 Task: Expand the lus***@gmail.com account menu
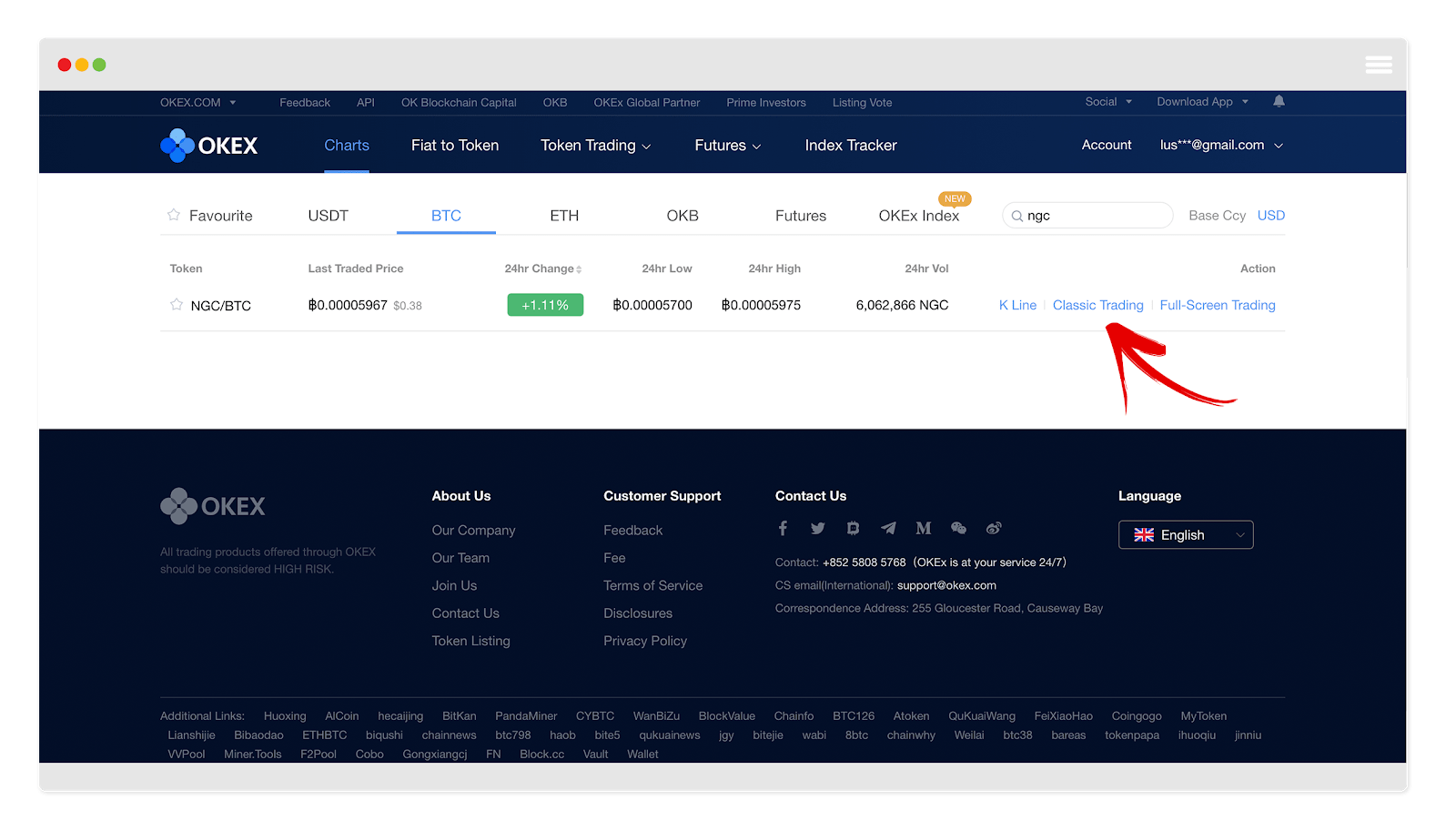point(1221,145)
